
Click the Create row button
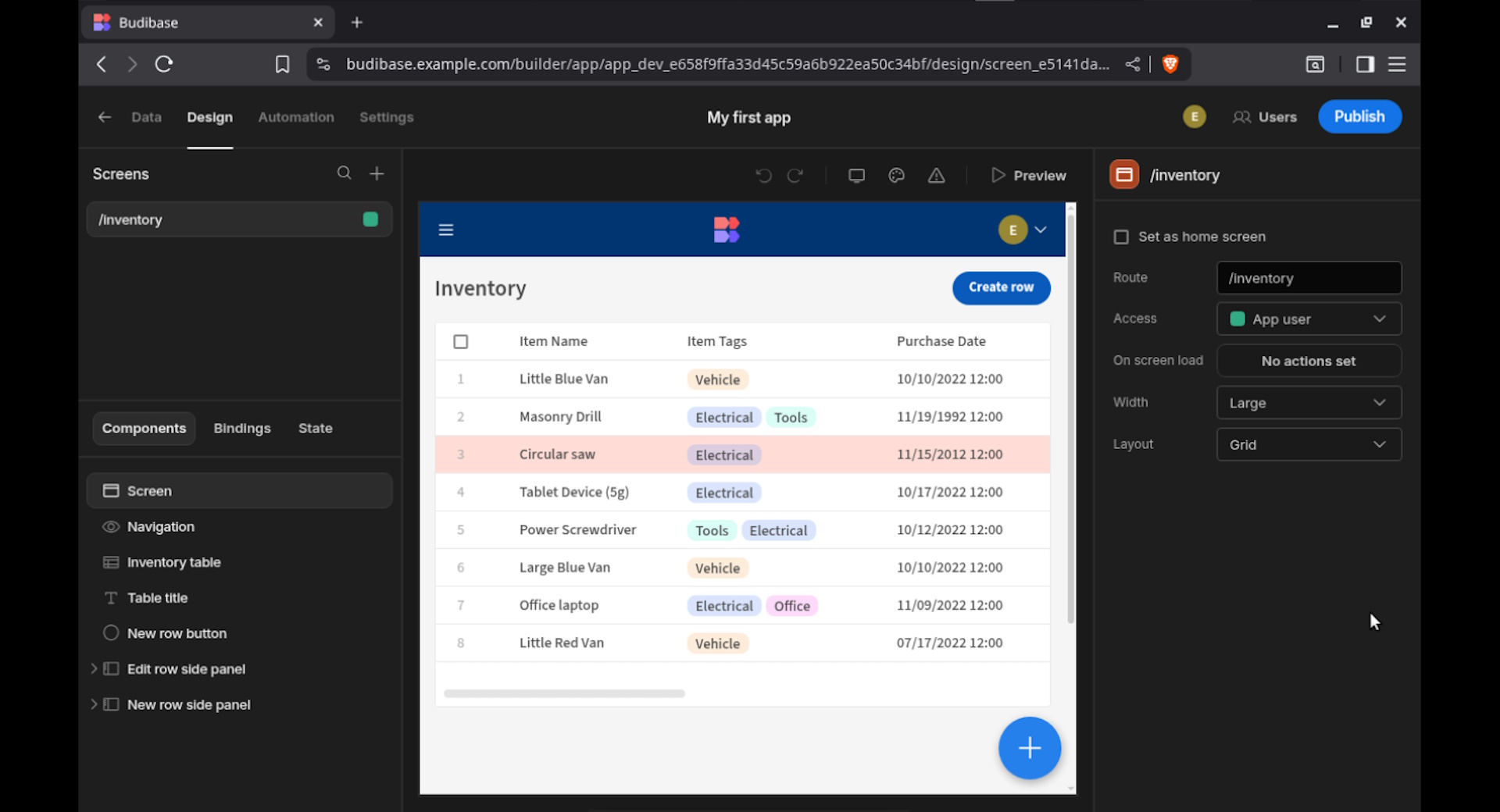tap(1001, 287)
